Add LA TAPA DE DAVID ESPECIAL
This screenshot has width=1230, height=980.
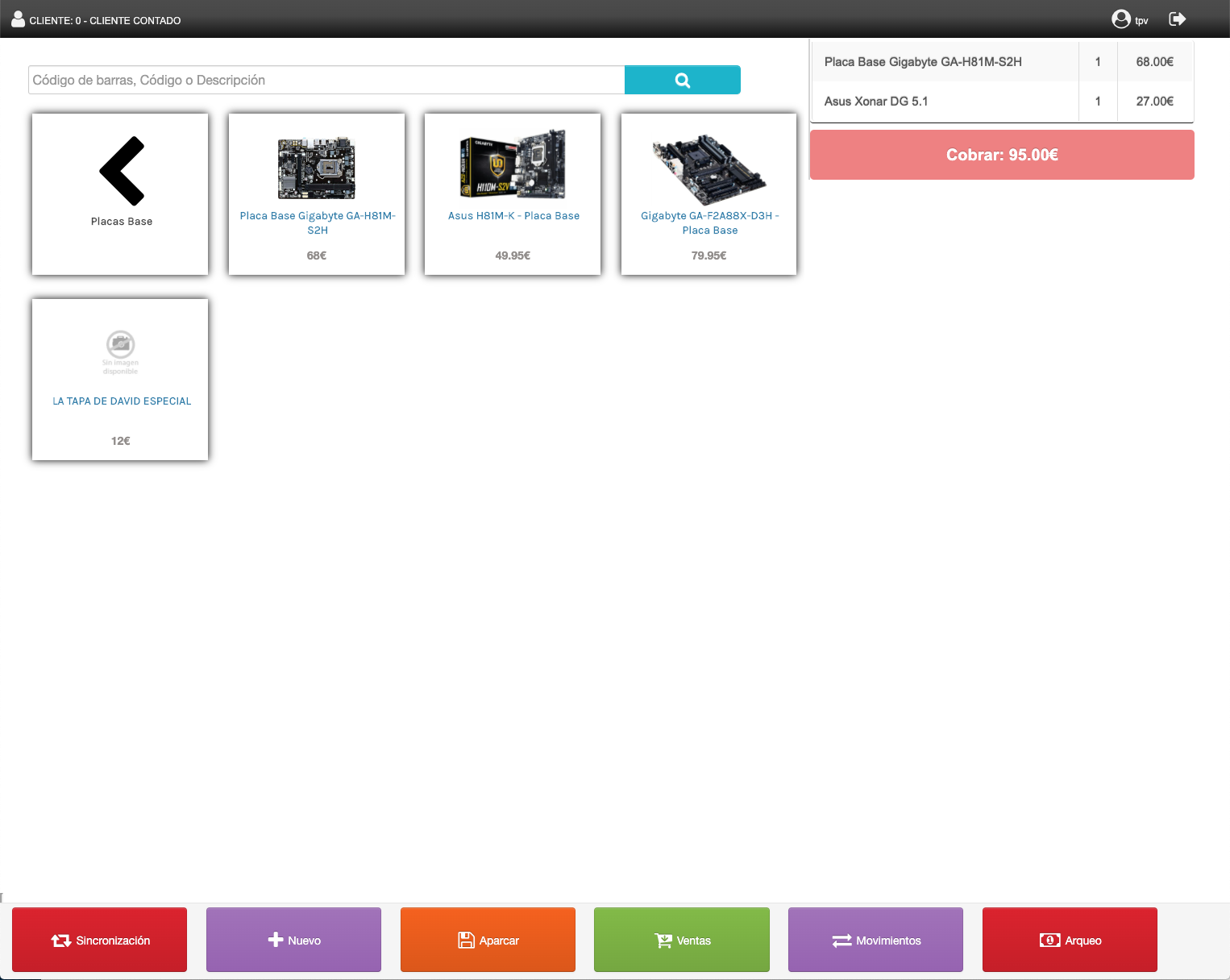(x=121, y=401)
